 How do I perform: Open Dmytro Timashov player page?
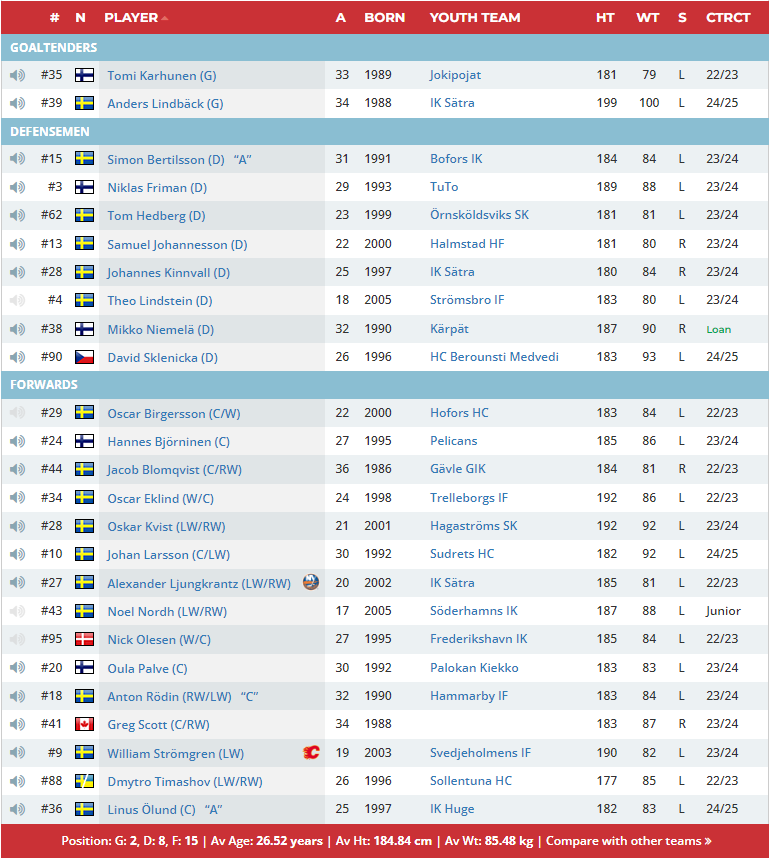(184, 781)
